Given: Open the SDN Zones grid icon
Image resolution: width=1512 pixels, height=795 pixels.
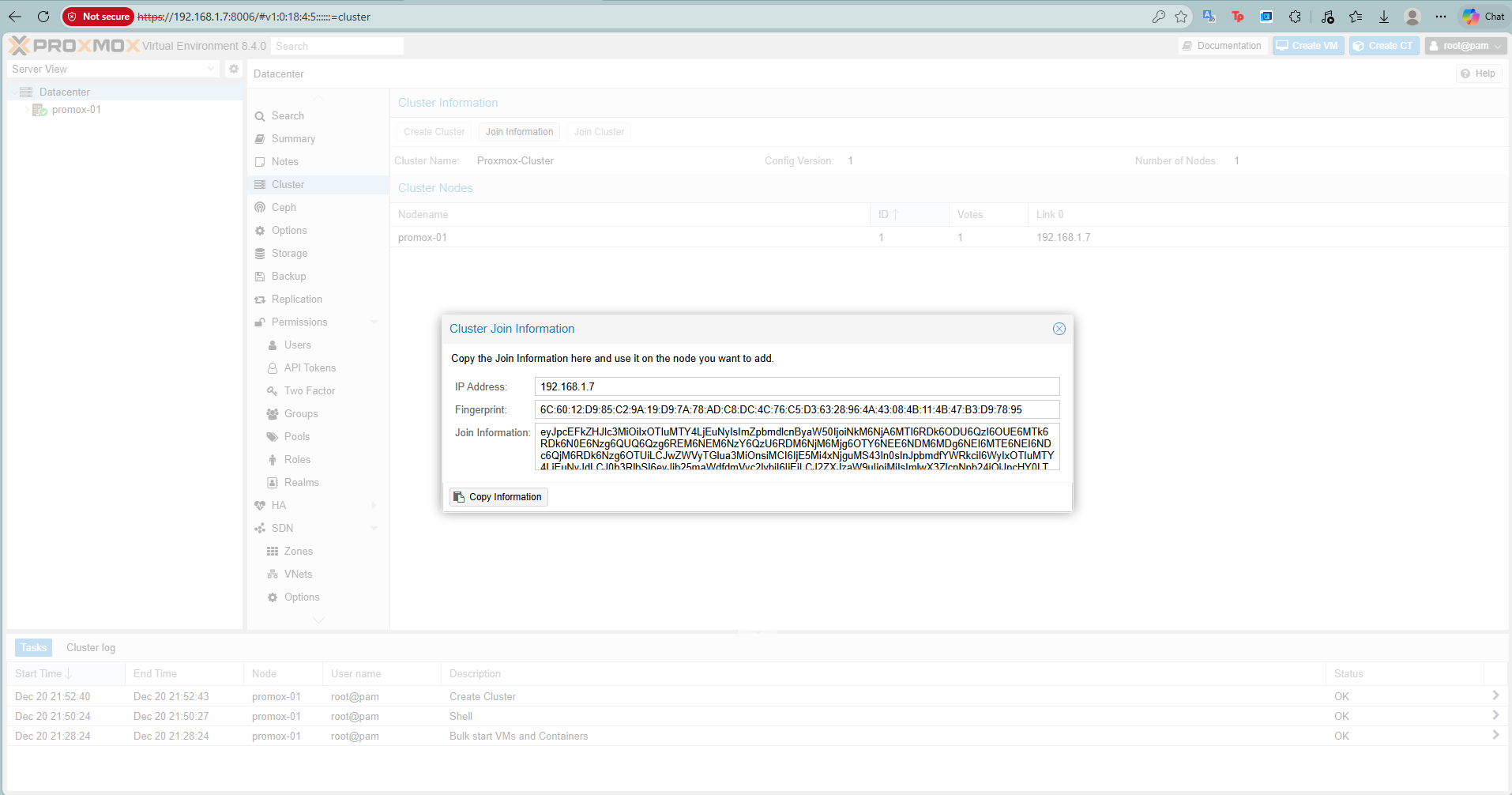Looking at the screenshot, I should pos(273,552).
